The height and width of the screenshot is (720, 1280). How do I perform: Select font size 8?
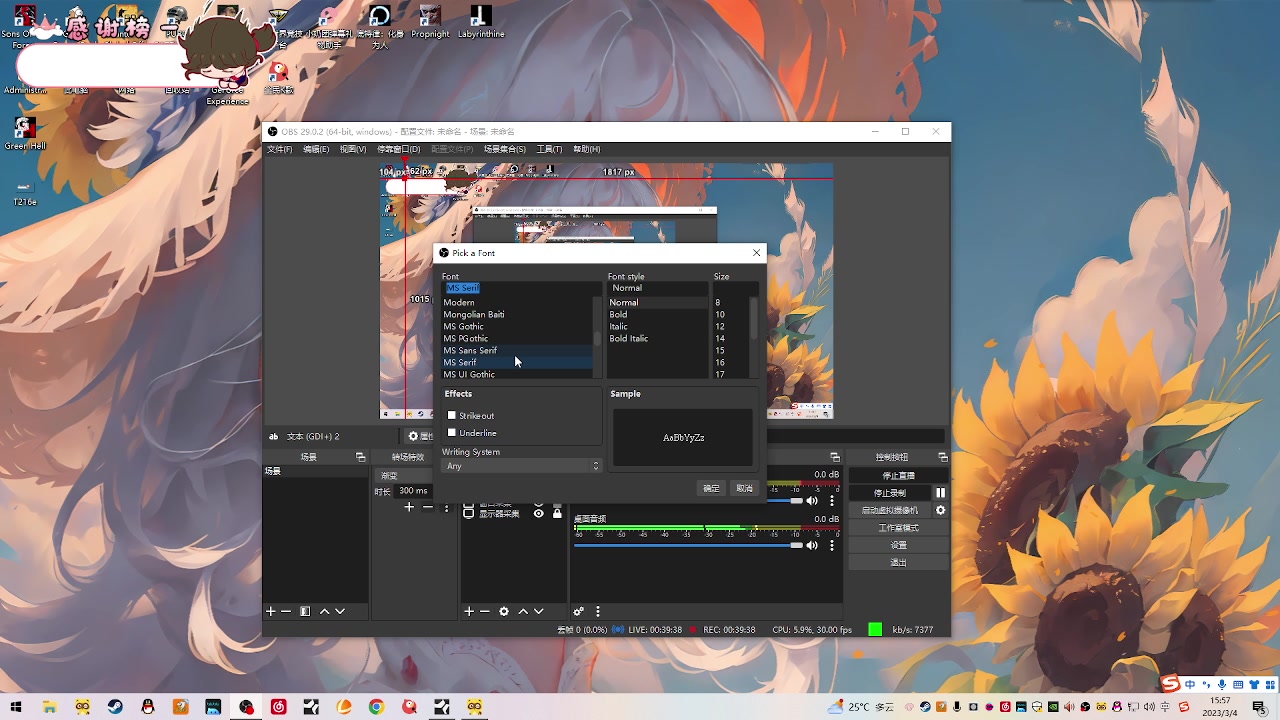pyautogui.click(x=731, y=302)
